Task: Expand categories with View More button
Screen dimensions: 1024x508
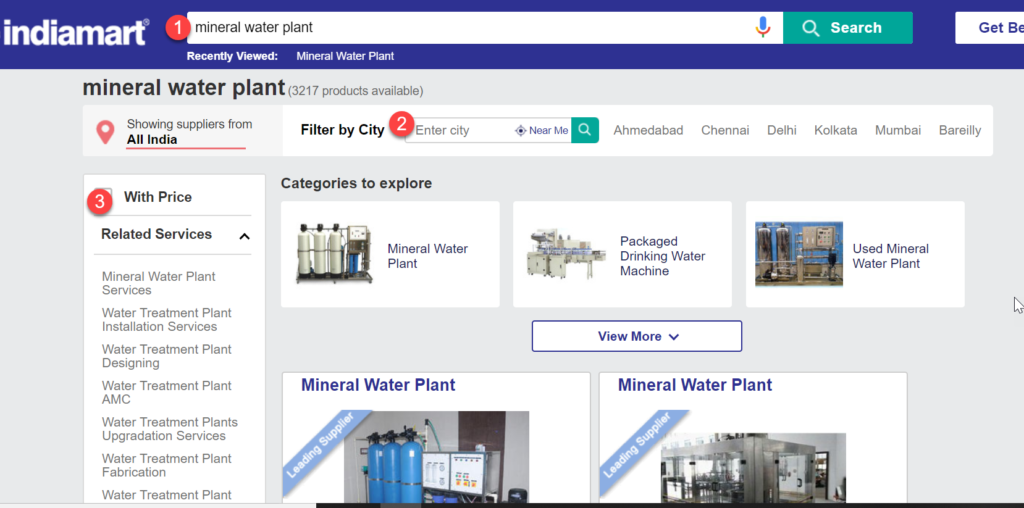Action: pyautogui.click(x=637, y=336)
